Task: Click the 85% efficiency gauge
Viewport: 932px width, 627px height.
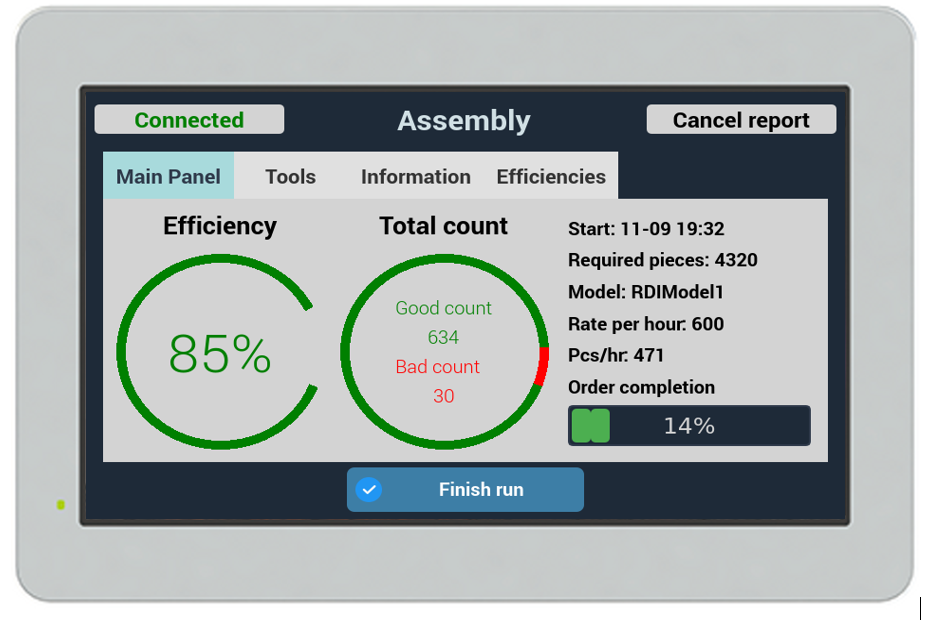Action: (x=219, y=353)
